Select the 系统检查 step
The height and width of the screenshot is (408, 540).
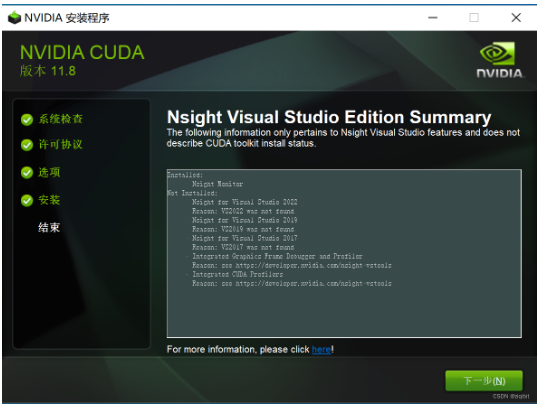(61, 119)
